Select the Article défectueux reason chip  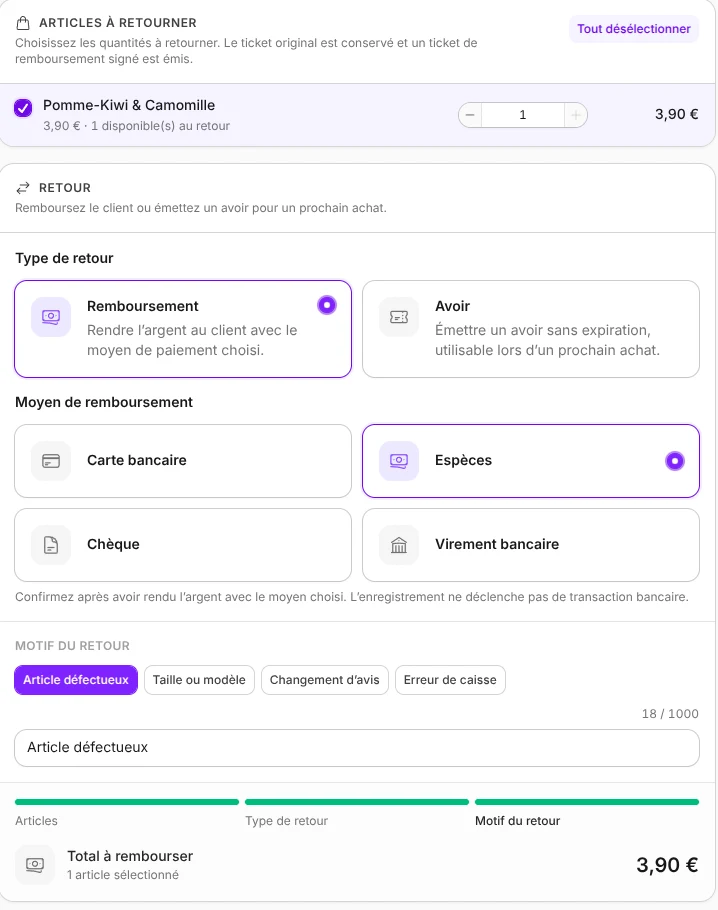(76, 680)
